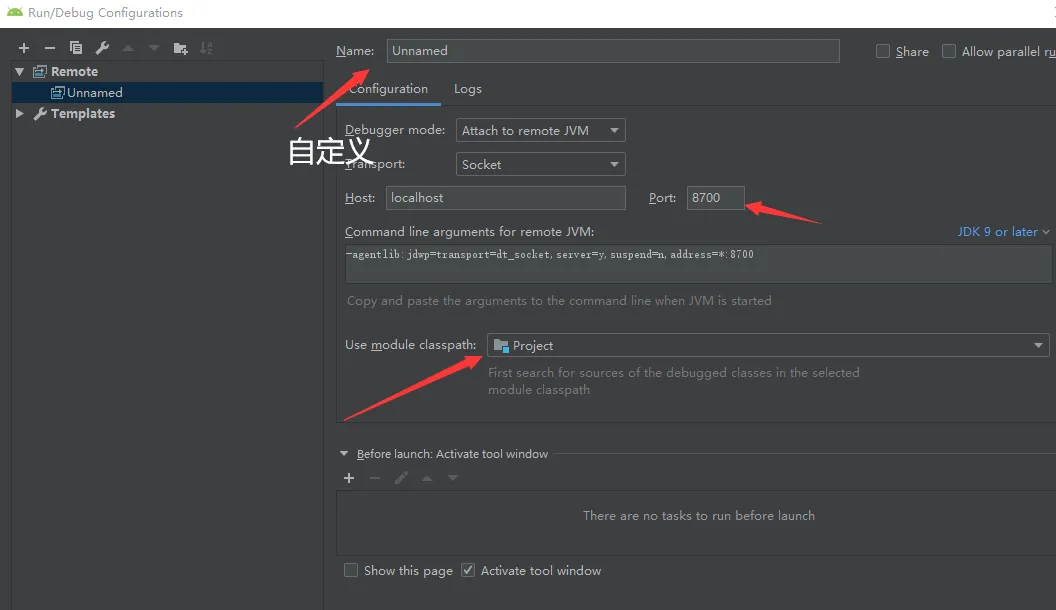Image resolution: width=1056 pixels, height=610 pixels.
Task: Enable the Show this page checkbox
Action: tap(351, 571)
